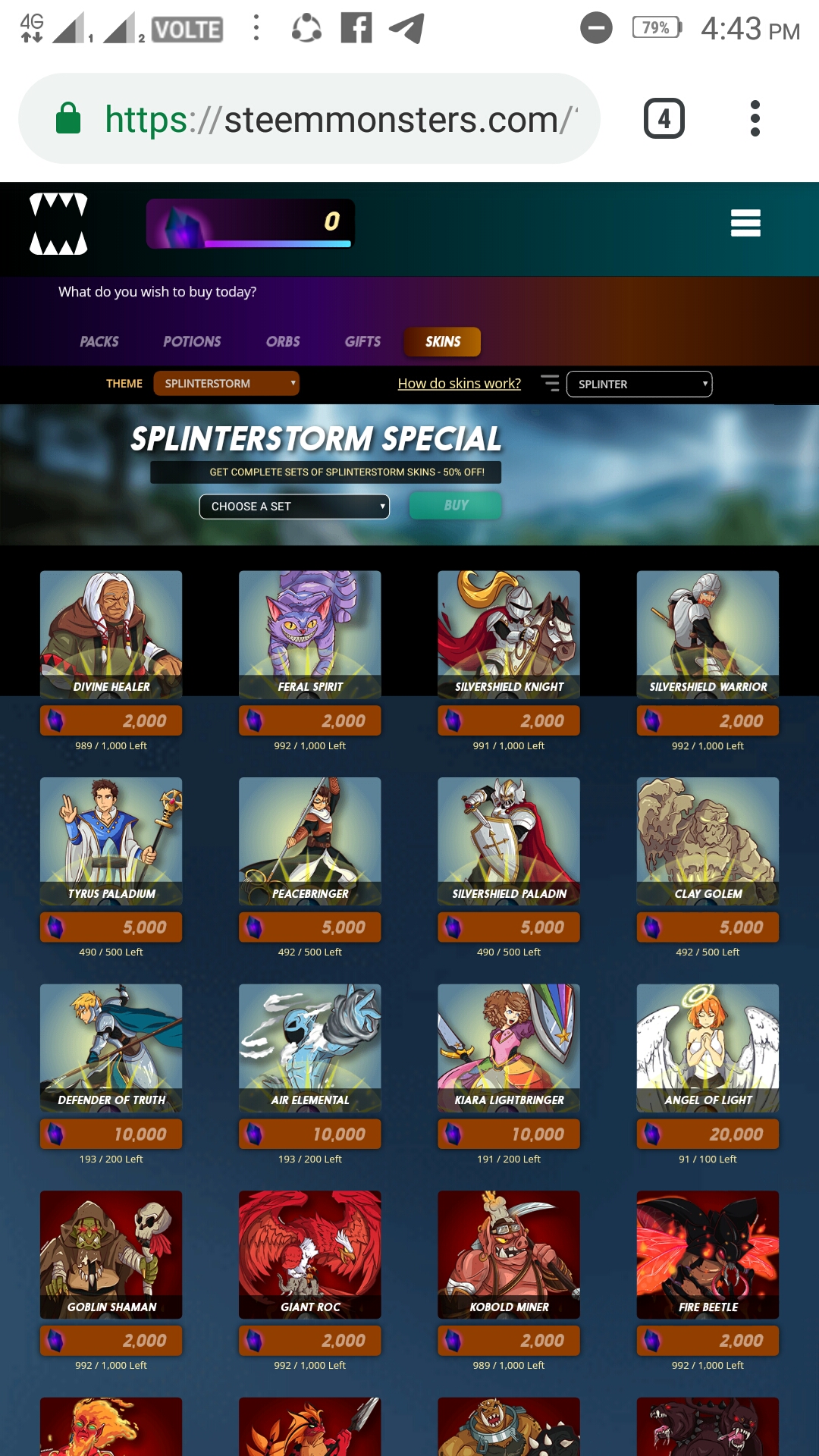Switch to the Packs tab

[99, 341]
